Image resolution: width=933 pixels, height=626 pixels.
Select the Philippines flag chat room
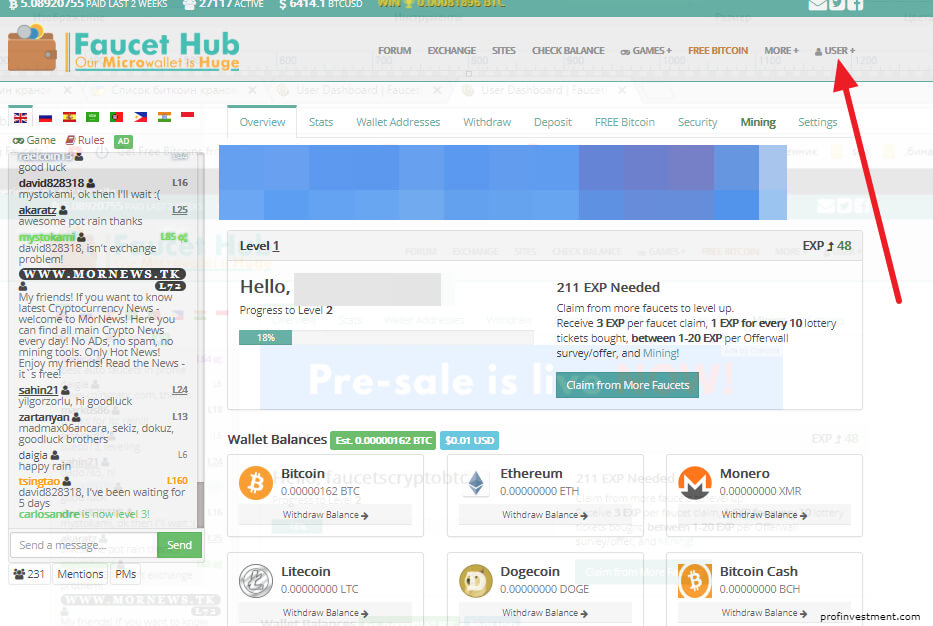click(x=140, y=118)
